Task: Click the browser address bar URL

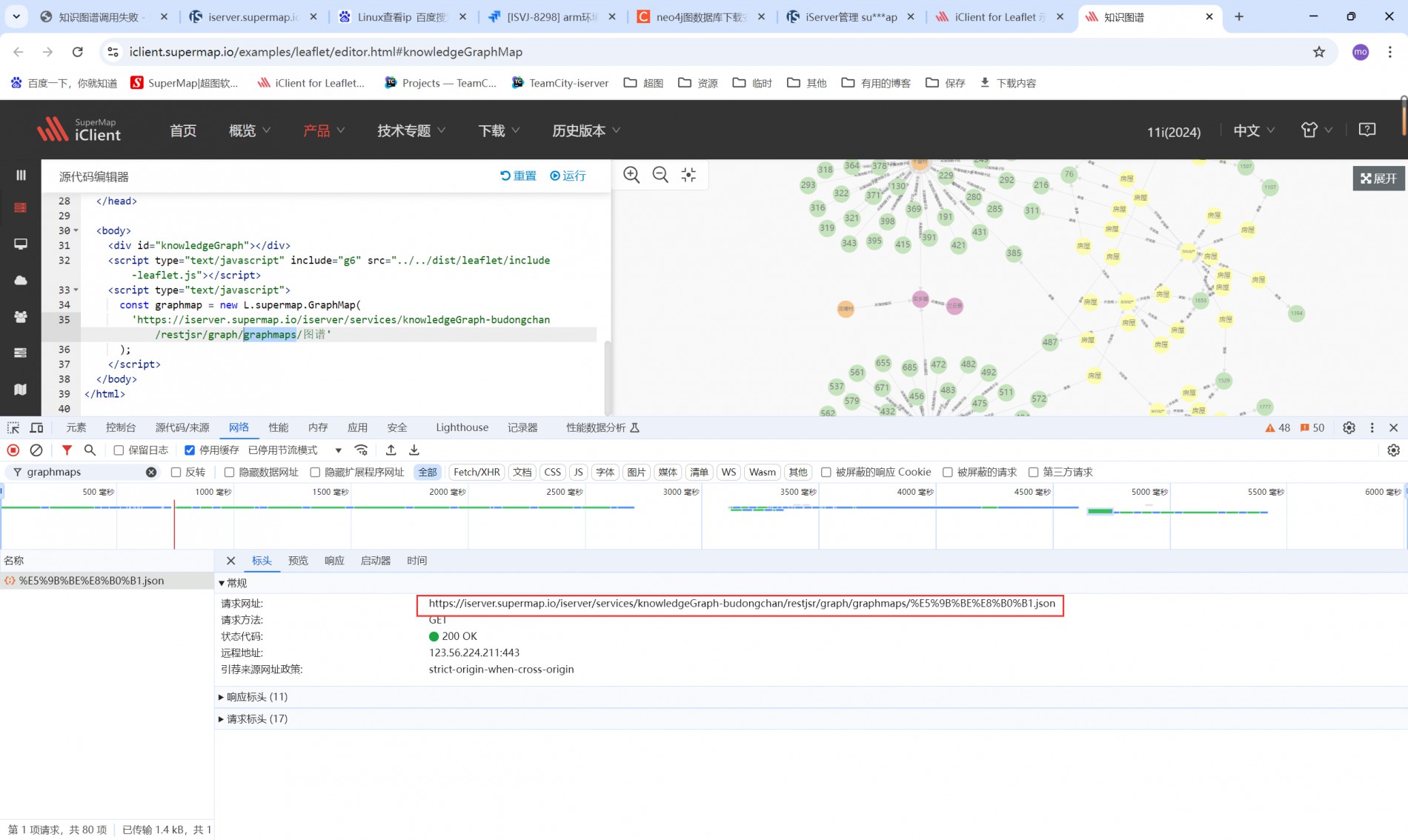Action: pyautogui.click(x=326, y=52)
